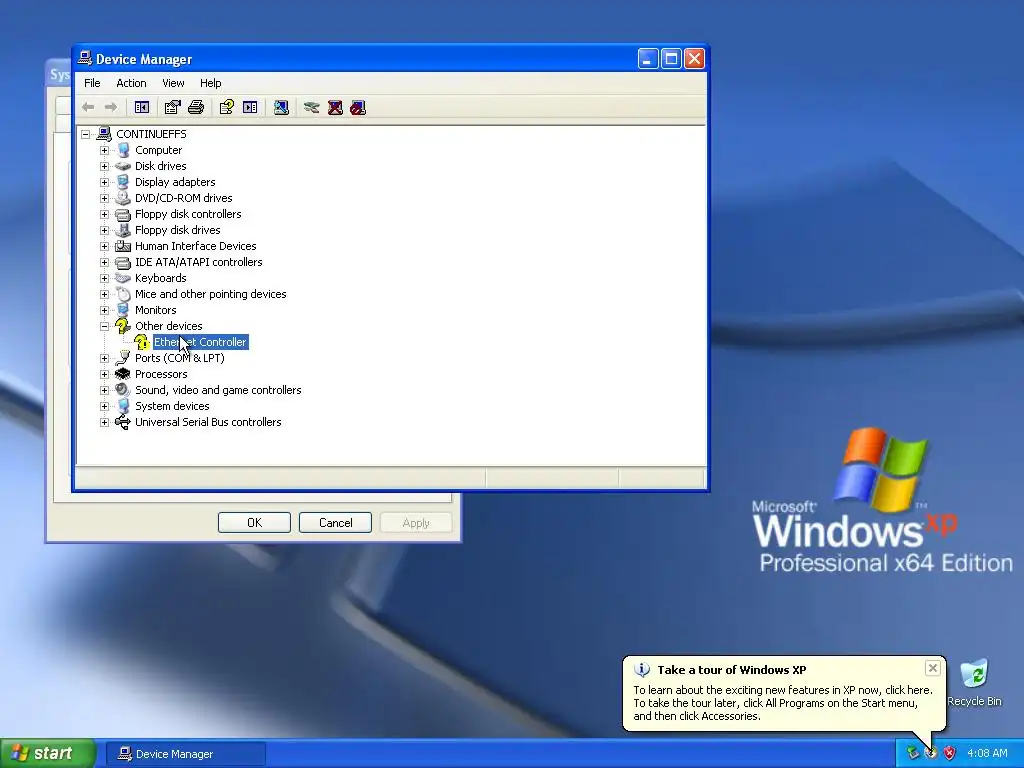Open the View menu
The image size is (1024, 768).
[x=173, y=83]
